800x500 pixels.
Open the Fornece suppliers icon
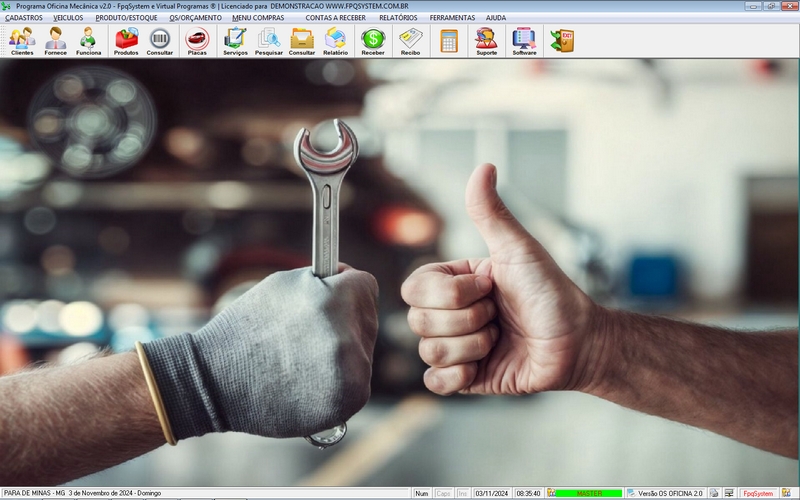(55, 41)
